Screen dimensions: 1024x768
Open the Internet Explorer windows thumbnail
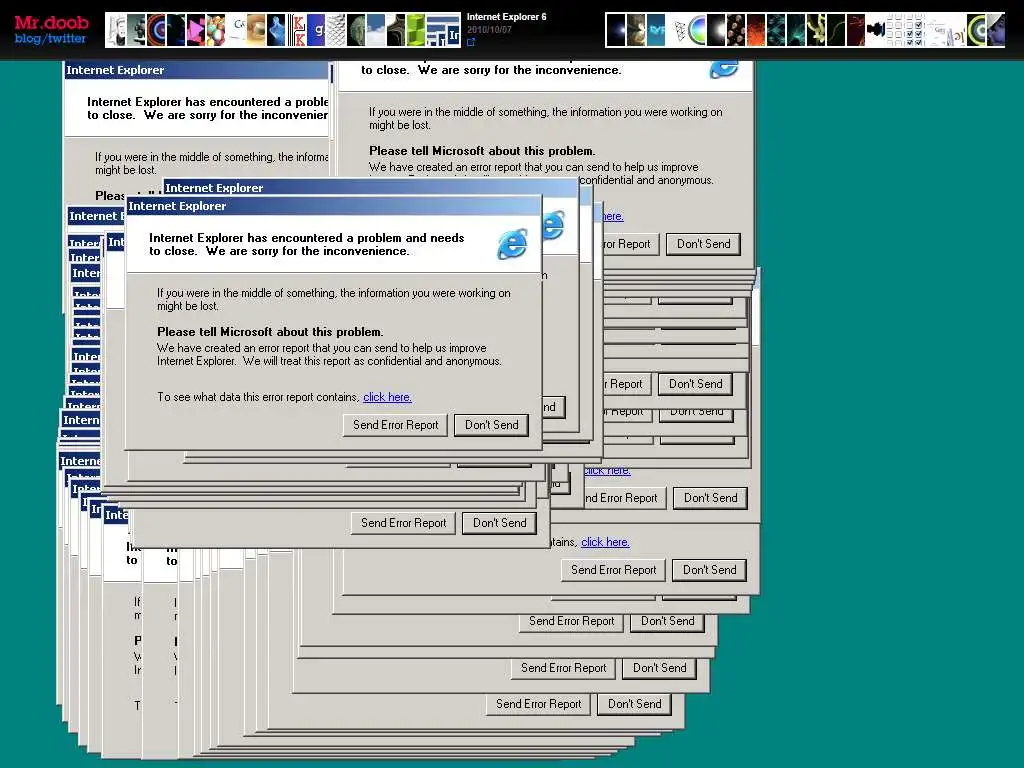click(444, 30)
